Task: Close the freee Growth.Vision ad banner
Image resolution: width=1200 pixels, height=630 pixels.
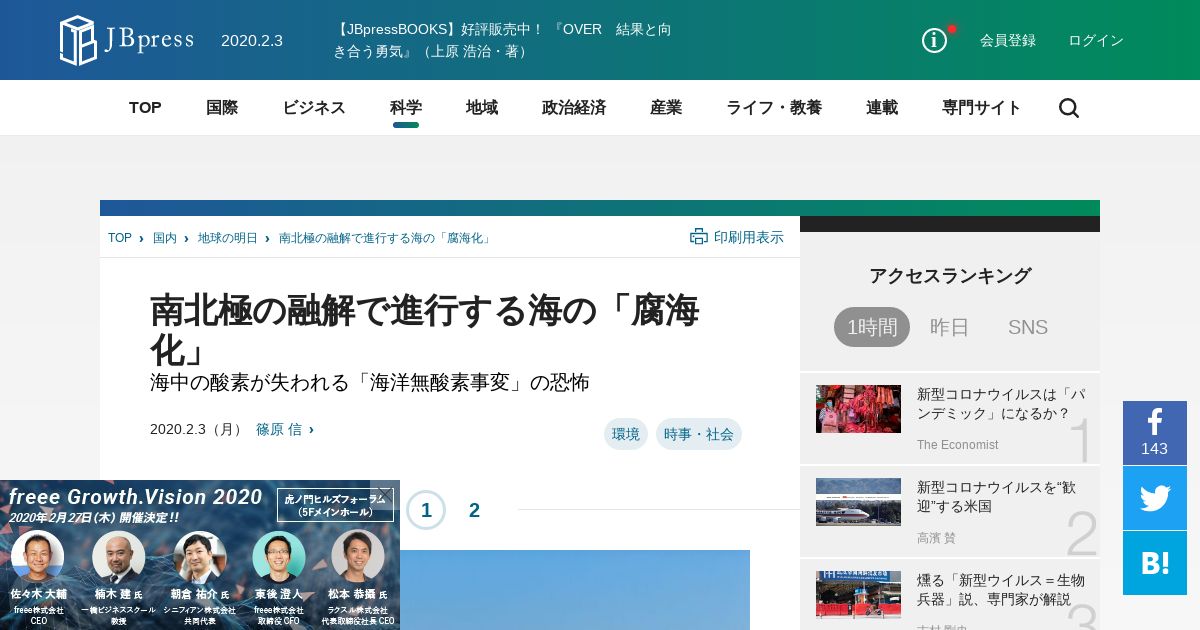Action: pos(384,493)
